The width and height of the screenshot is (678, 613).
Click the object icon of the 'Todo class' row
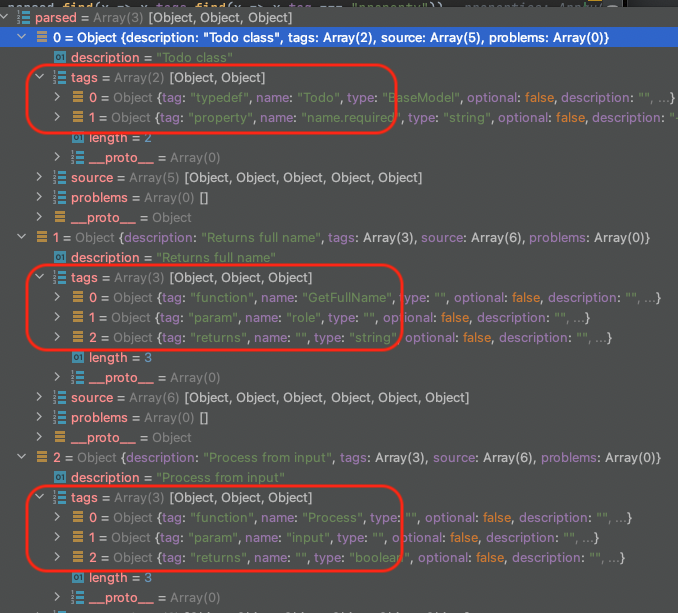tap(42, 37)
